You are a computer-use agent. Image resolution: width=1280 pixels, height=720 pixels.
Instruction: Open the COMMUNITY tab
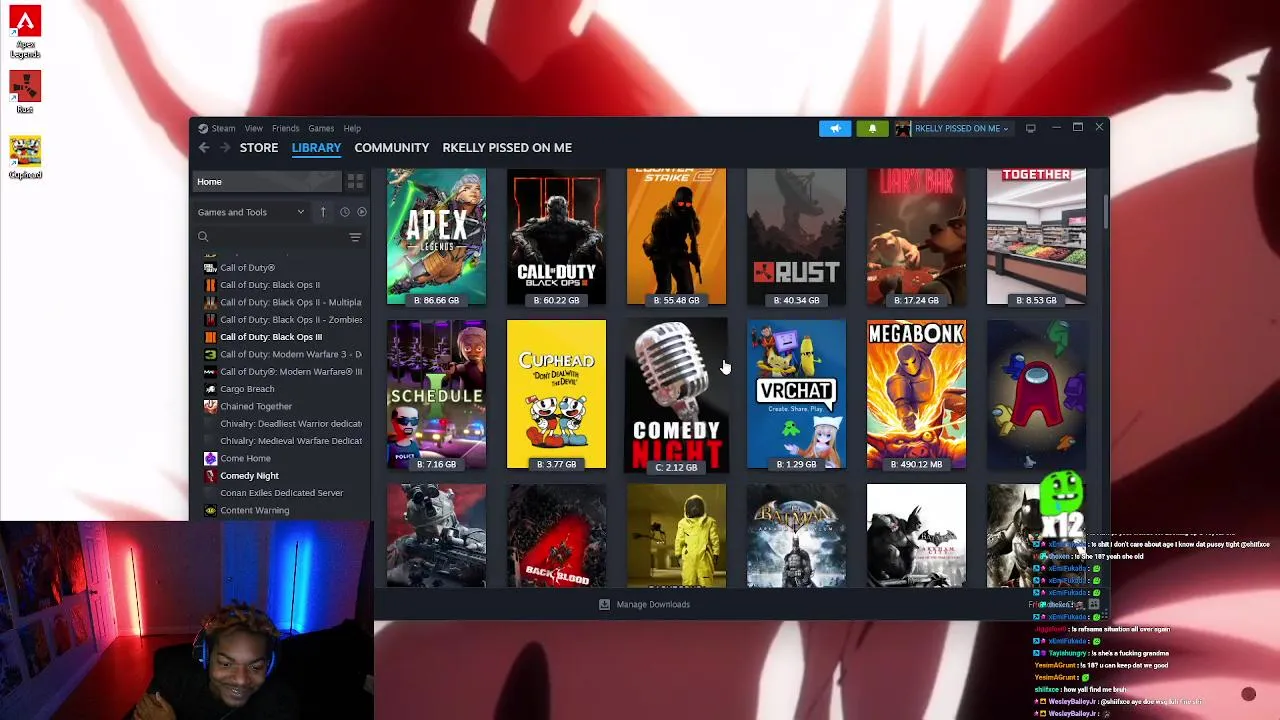pos(391,148)
